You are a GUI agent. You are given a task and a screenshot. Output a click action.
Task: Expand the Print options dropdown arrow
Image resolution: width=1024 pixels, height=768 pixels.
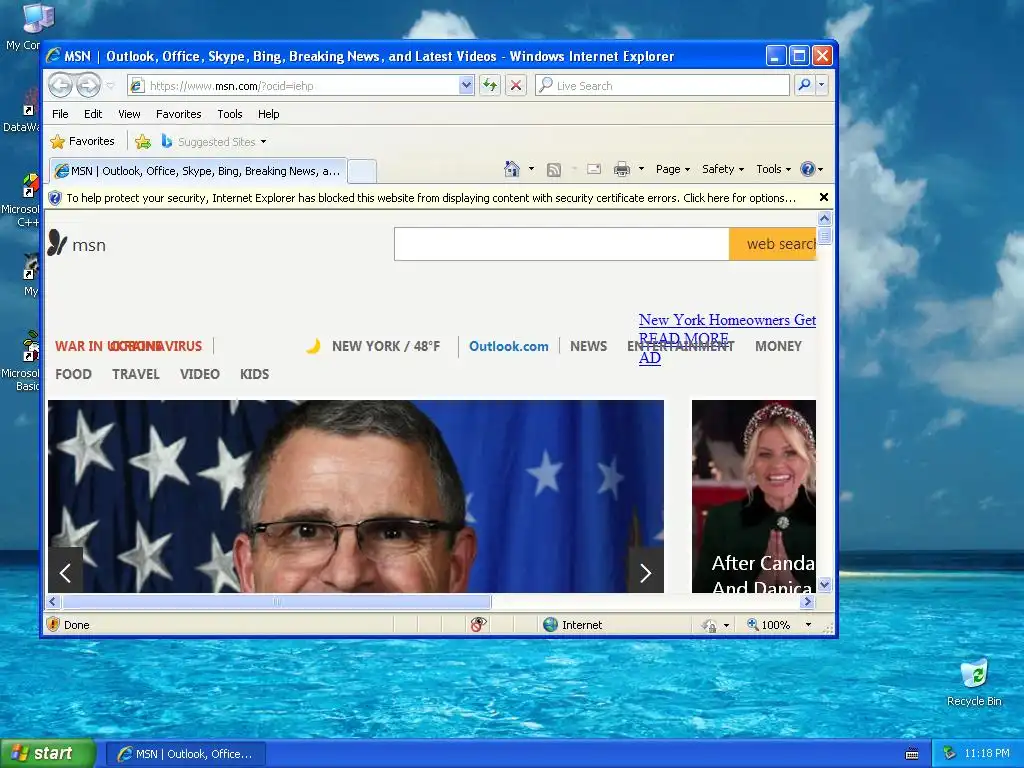tap(641, 169)
